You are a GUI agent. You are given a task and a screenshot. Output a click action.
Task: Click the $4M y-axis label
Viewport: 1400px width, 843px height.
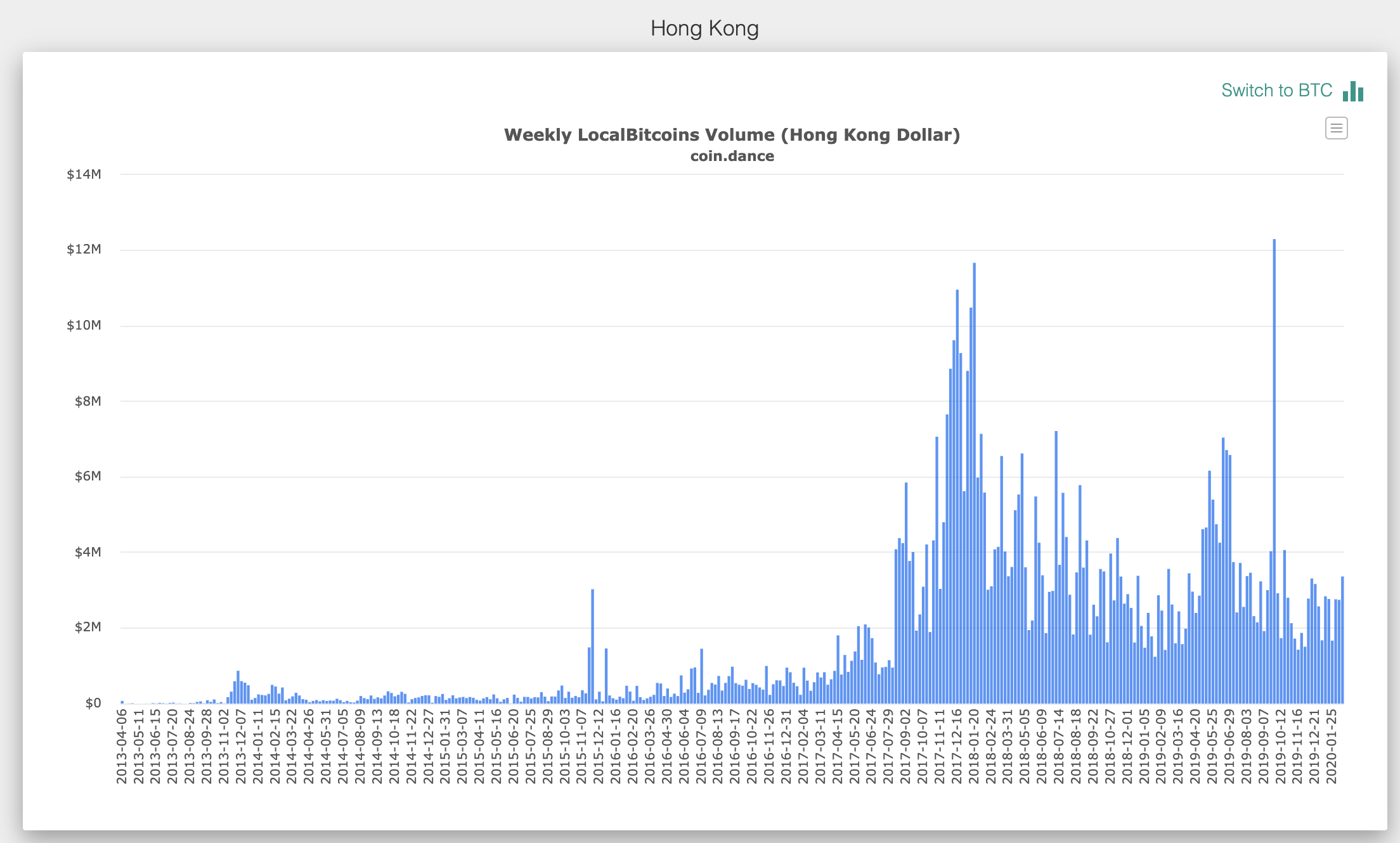(x=87, y=552)
